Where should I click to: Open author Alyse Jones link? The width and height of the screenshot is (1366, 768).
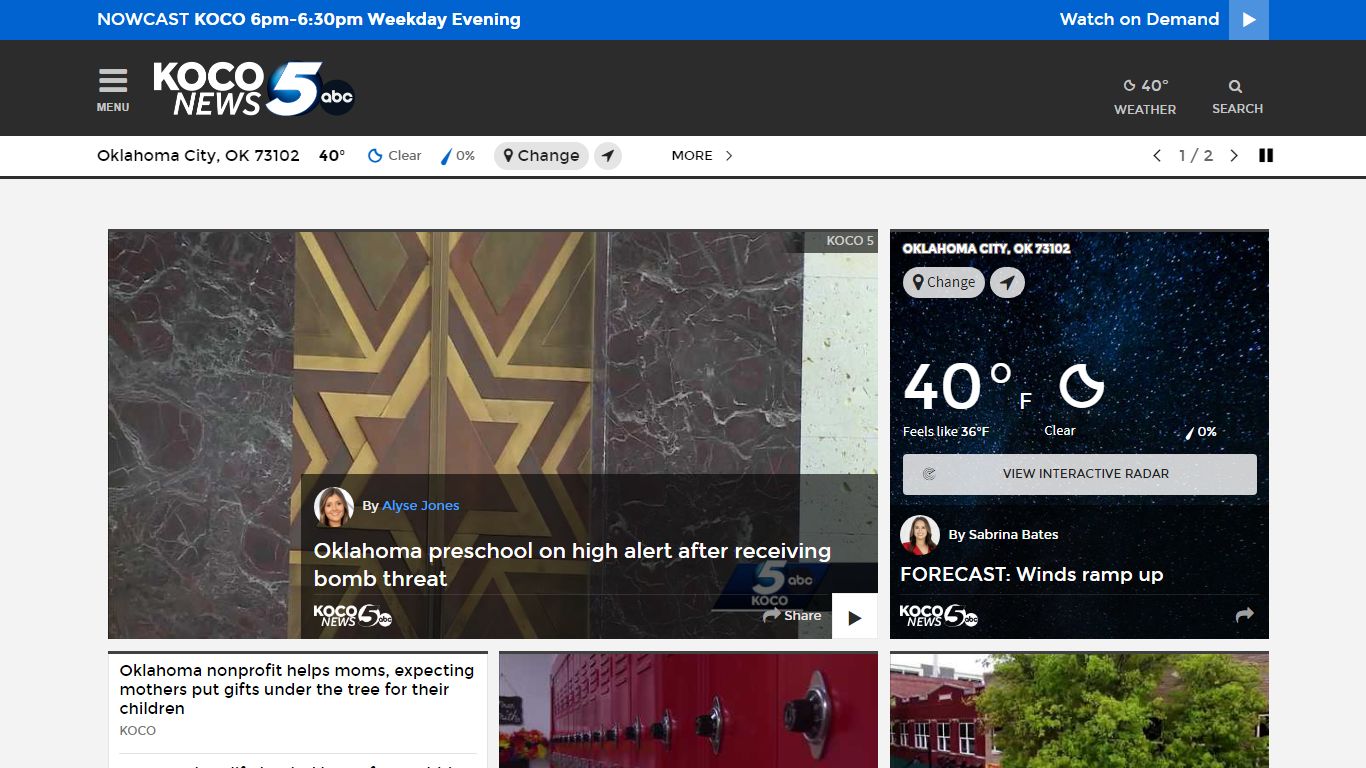tap(421, 506)
